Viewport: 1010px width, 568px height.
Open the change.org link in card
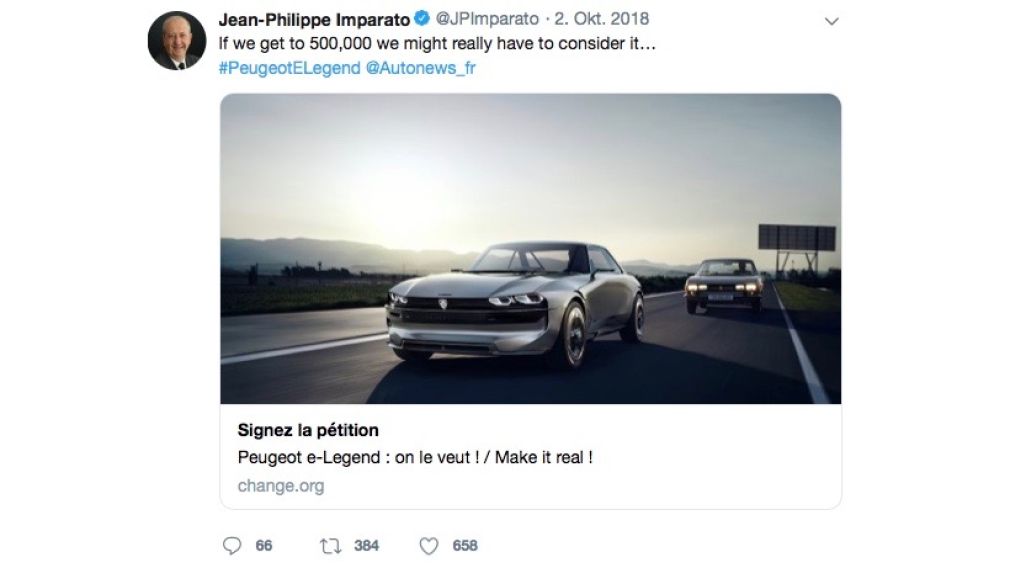pyautogui.click(x=281, y=486)
